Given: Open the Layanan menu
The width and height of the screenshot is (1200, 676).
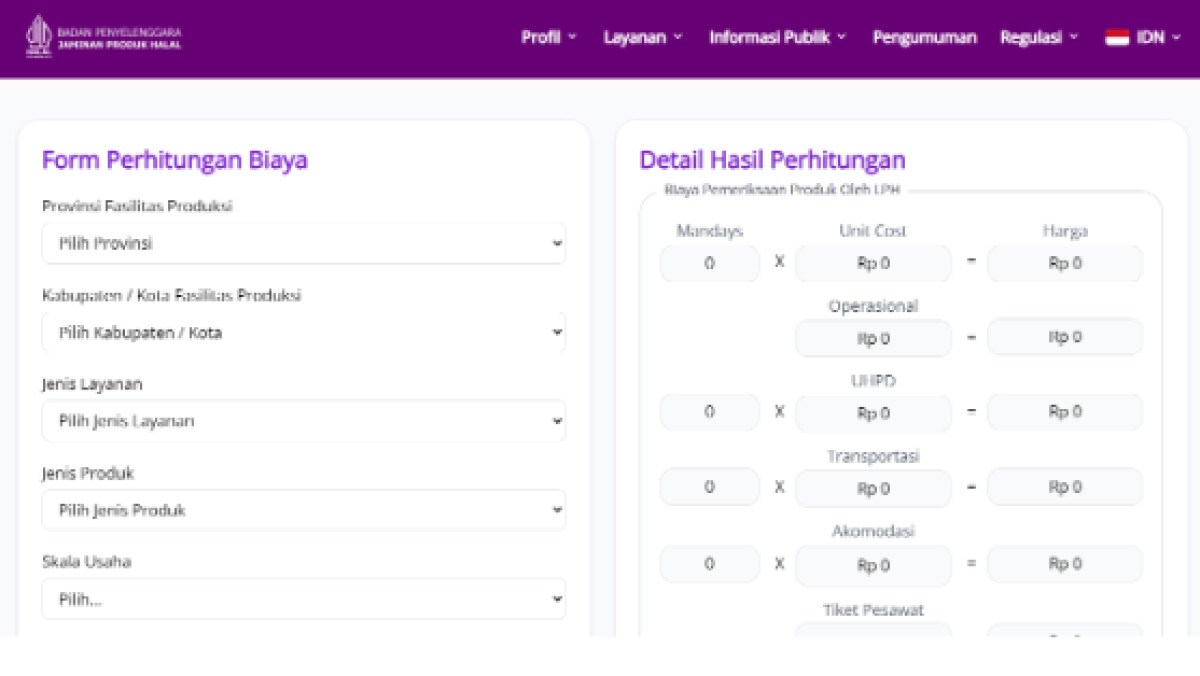Looking at the screenshot, I should [643, 37].
